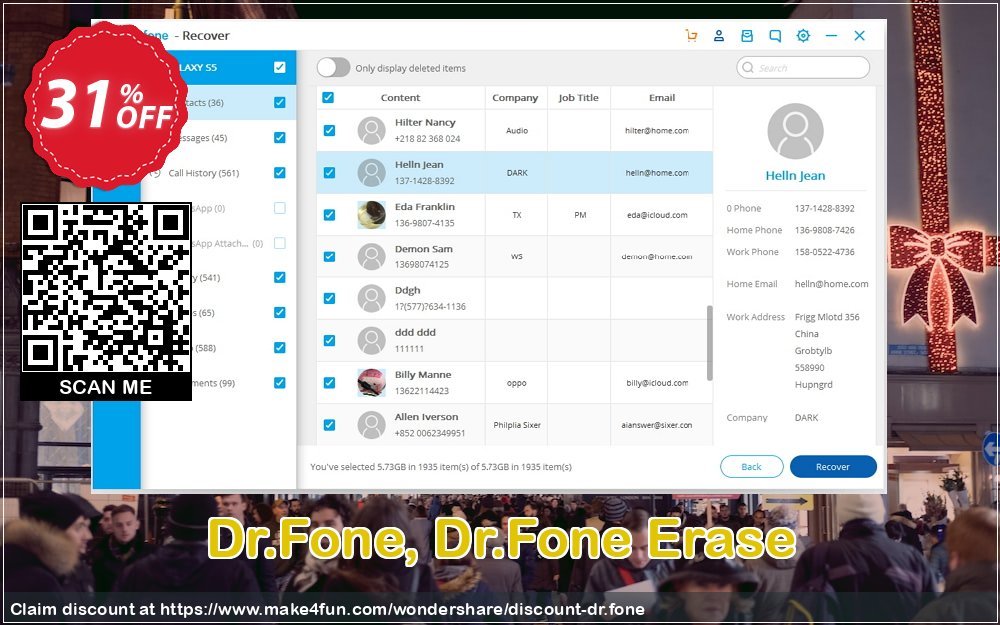Click the Content column header

coord(400,98)
